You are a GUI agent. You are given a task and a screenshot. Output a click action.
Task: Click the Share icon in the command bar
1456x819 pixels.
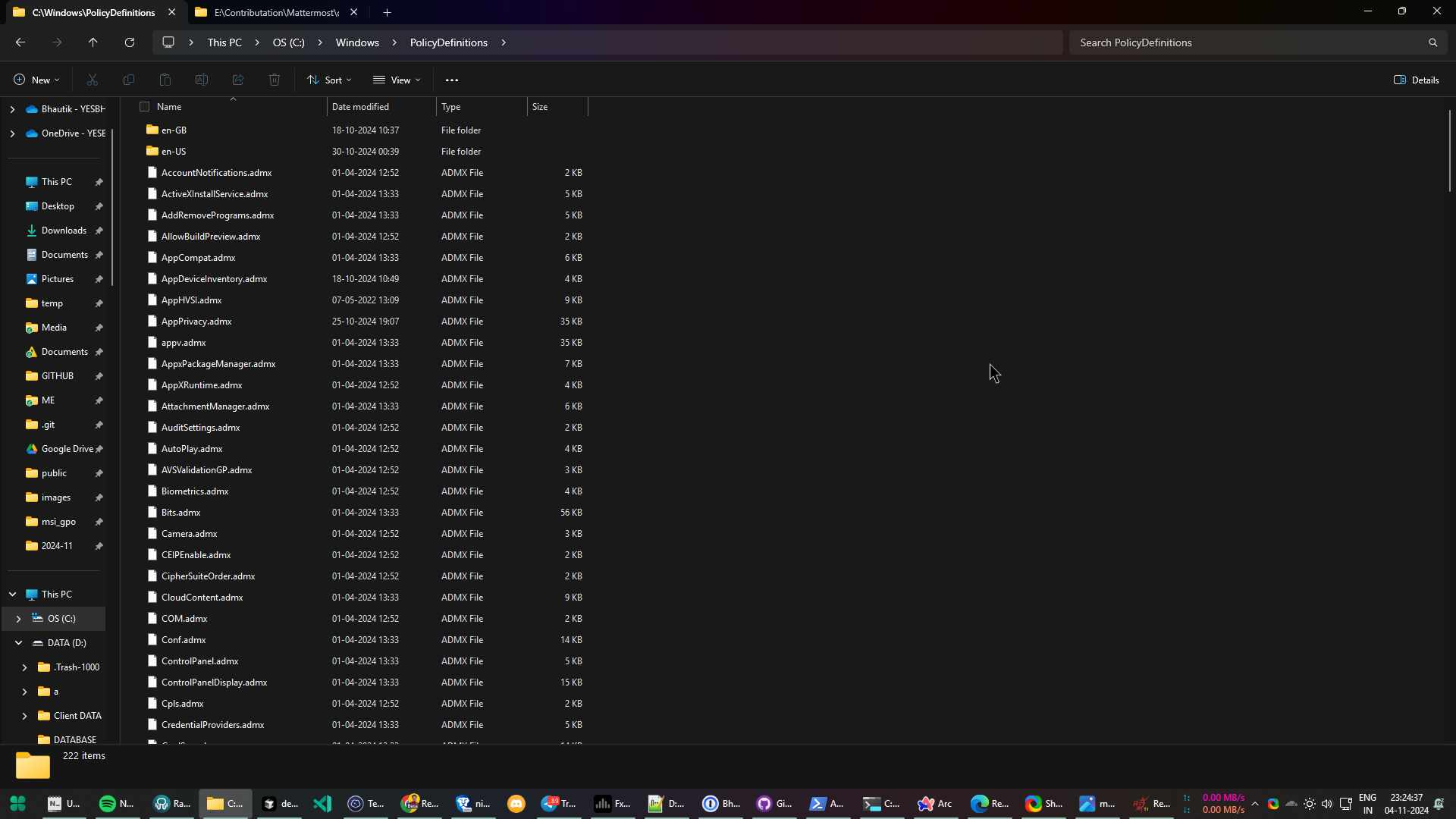(x=237, y=80)
